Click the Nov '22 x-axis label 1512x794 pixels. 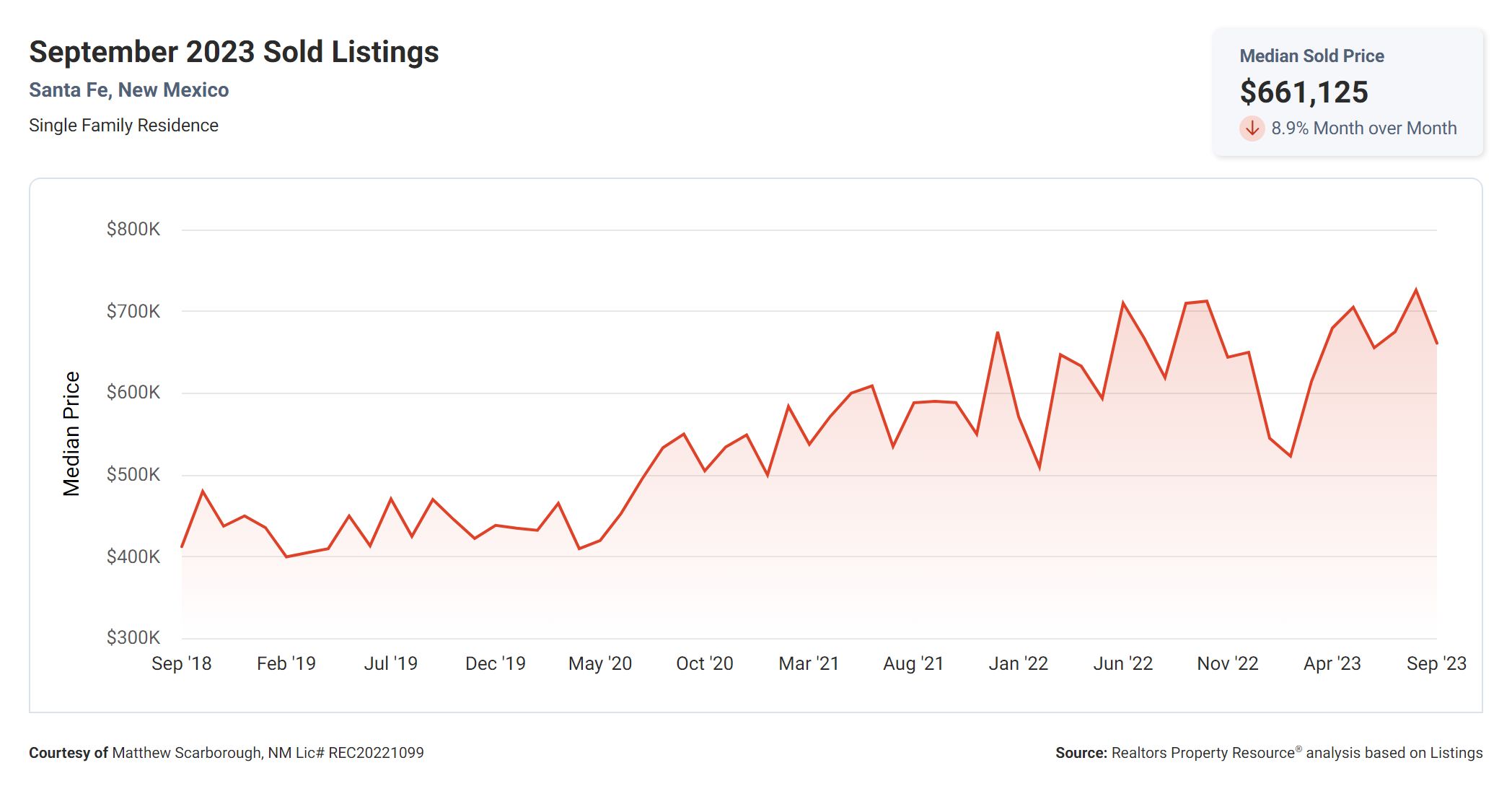click(x=1228, y=663)
